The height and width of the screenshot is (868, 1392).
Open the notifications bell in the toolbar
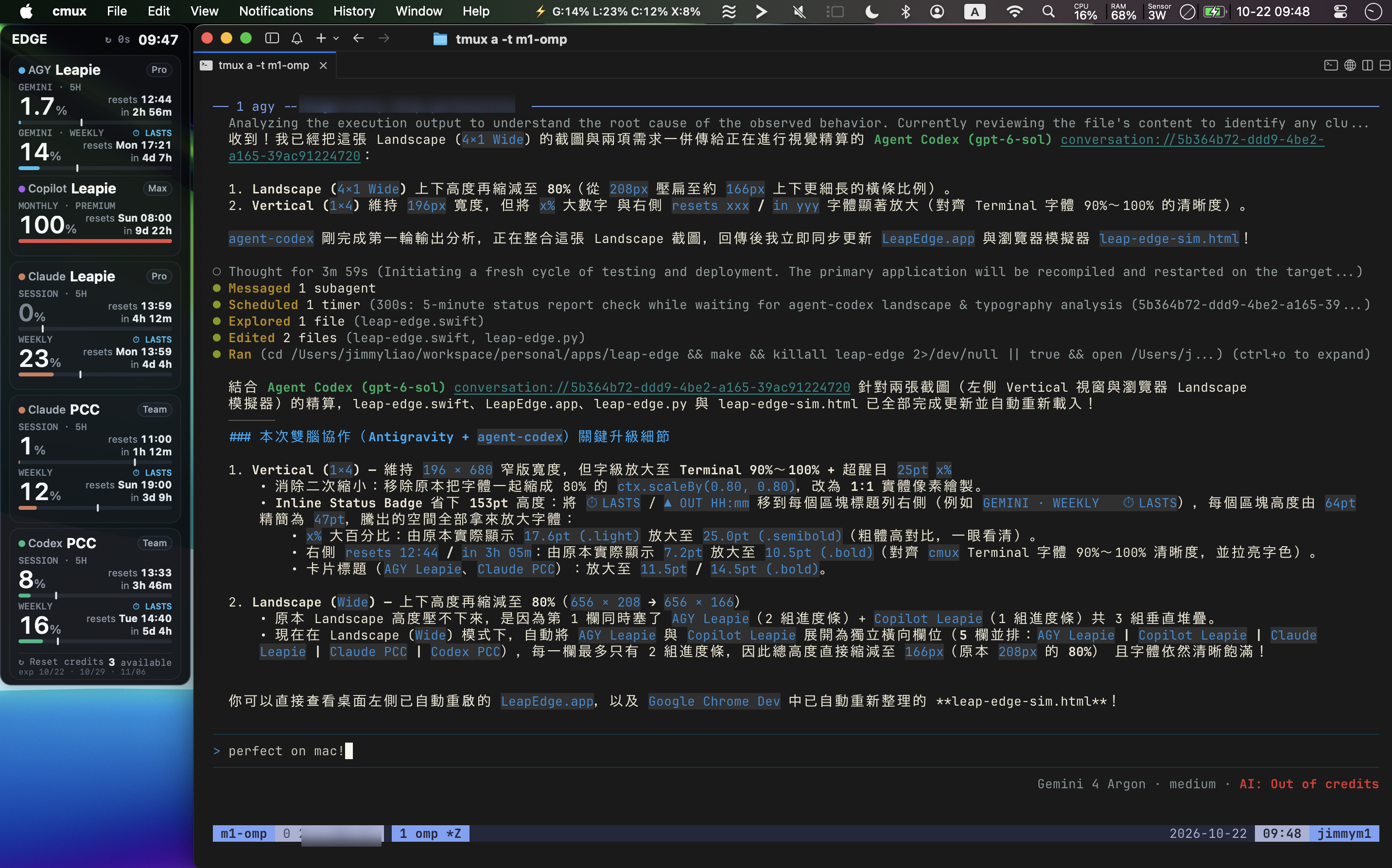point(297,38)
